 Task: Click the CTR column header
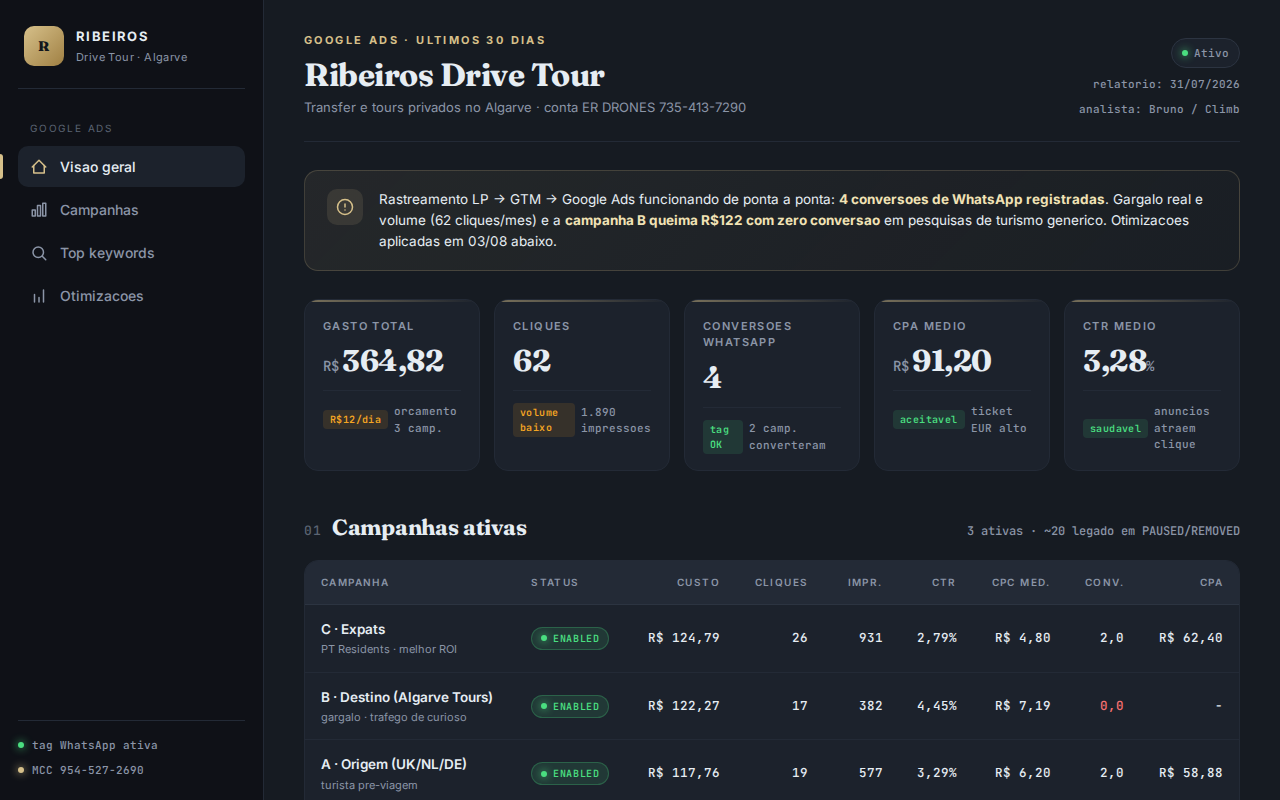[944, 583]
